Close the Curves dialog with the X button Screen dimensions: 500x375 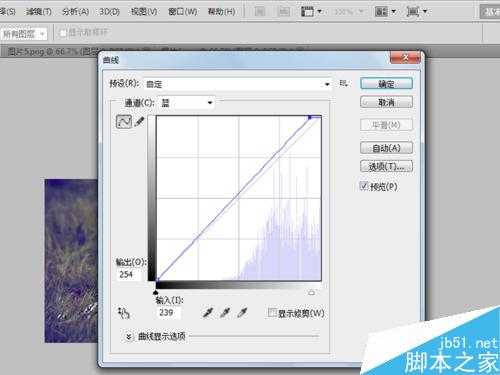coord(405,57)
